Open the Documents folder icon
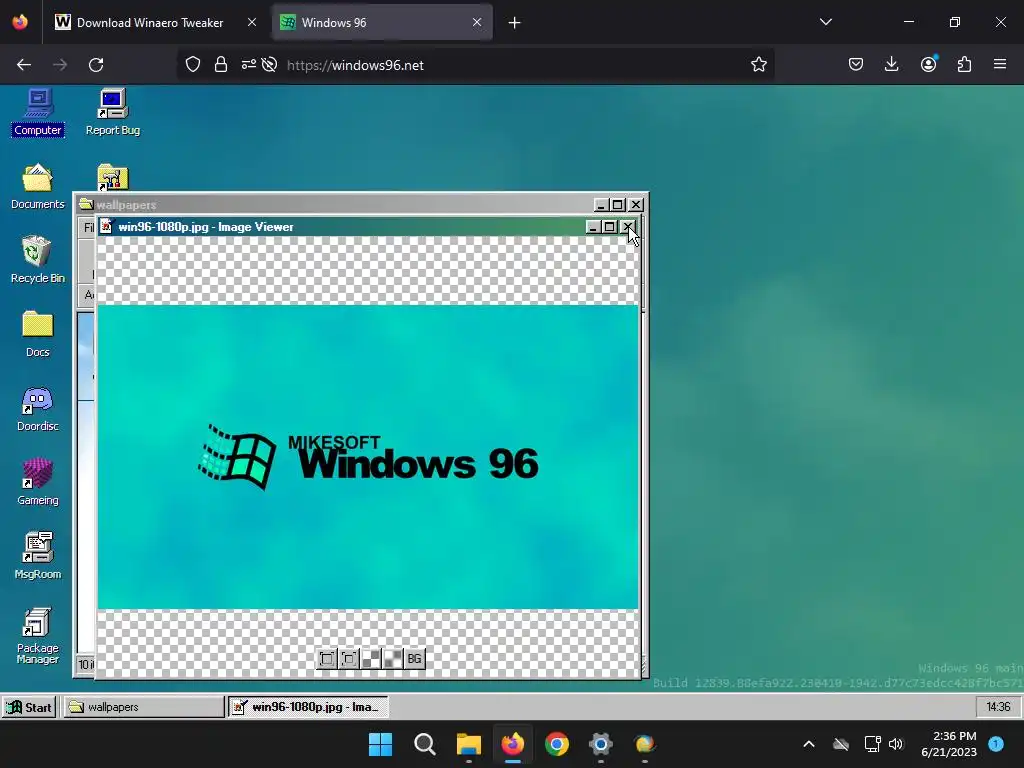Screen dimensions: 1024x768 tap(37, 187)
